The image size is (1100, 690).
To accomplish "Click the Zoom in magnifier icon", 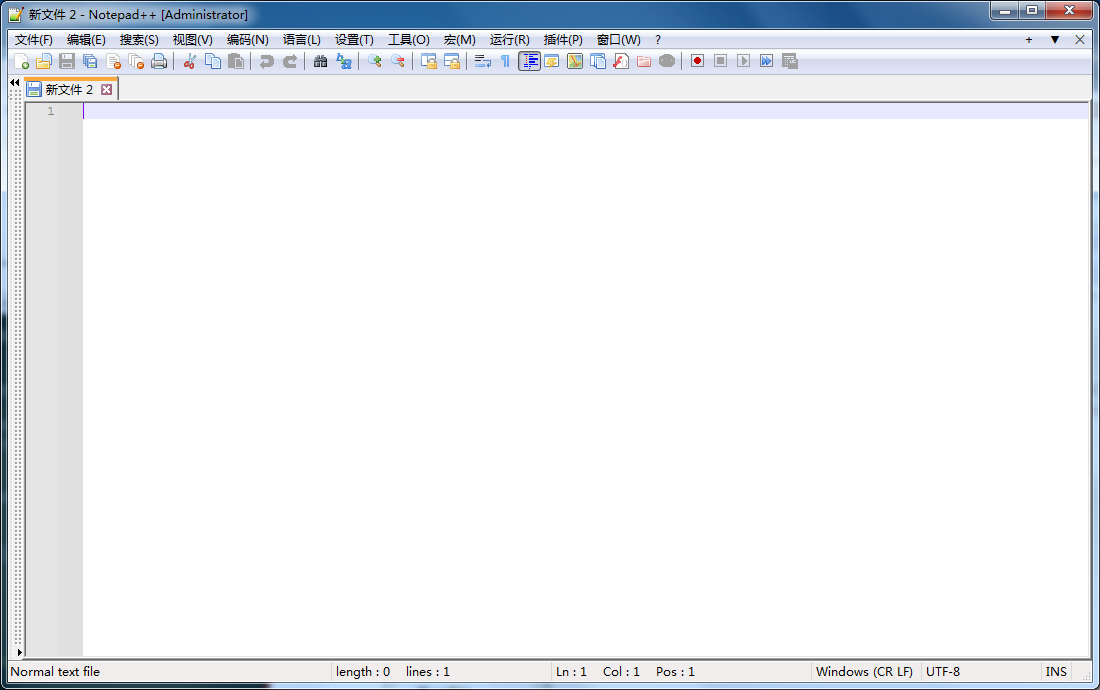I will point(374,61).
